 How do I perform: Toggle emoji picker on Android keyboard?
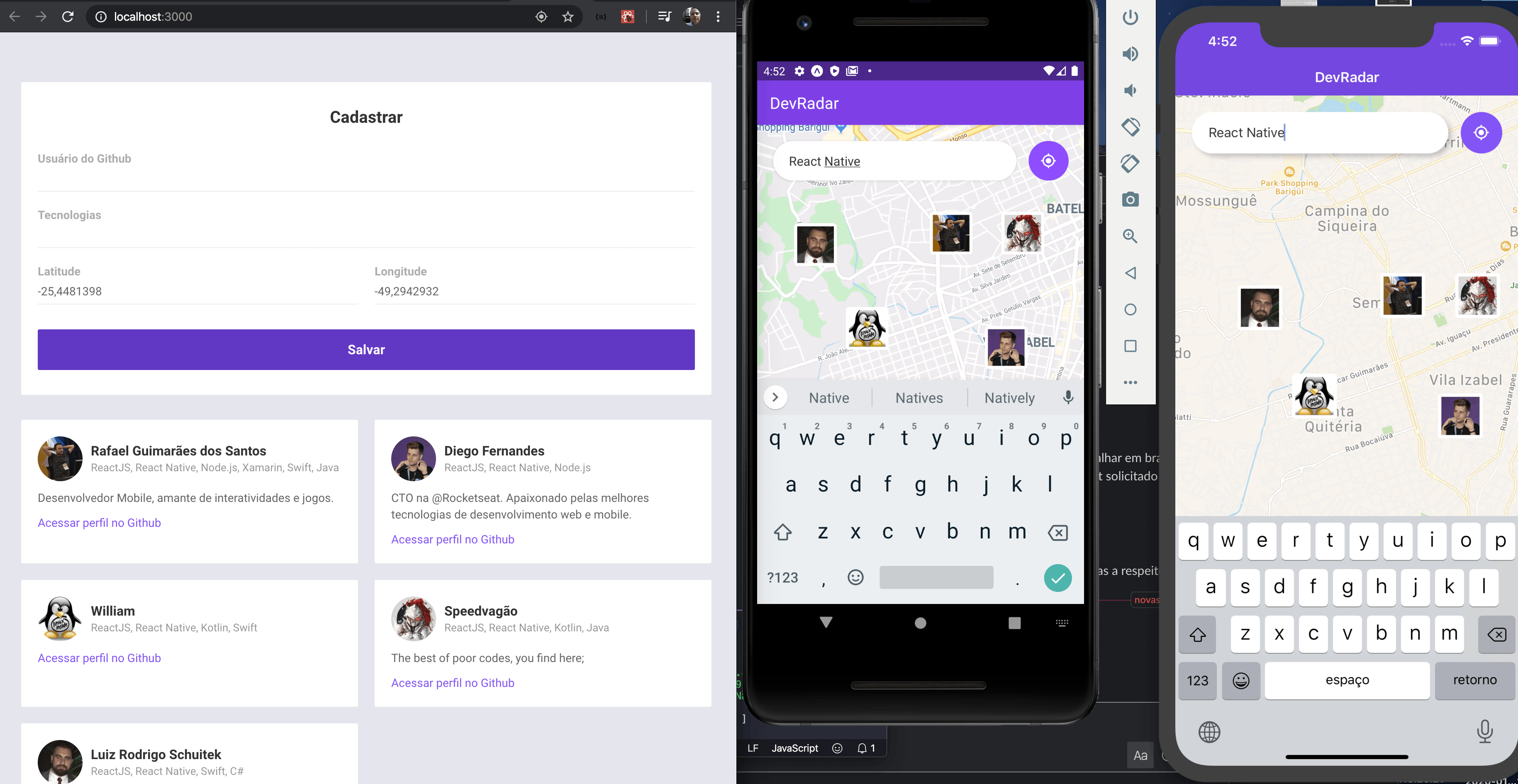(856, 577)
